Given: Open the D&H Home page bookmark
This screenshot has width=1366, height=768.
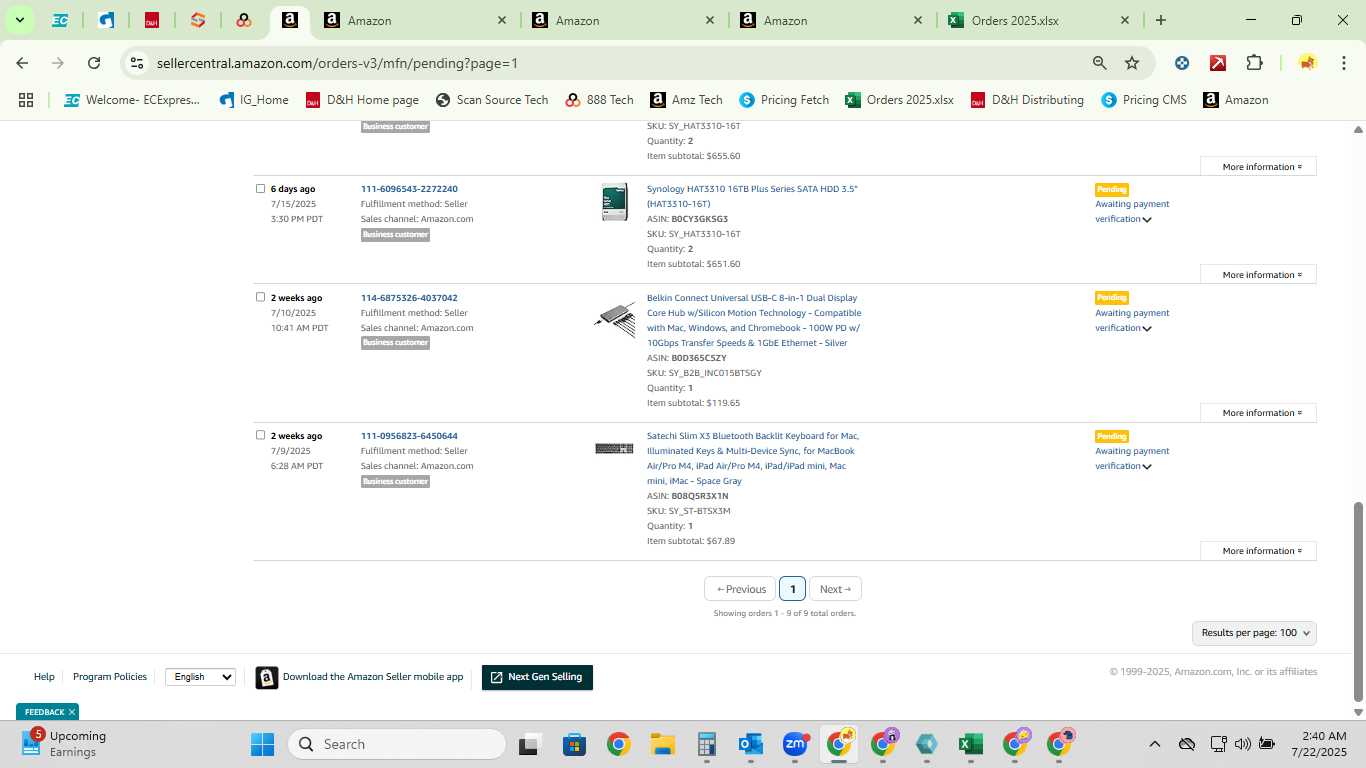Looking at the screenshot, I should pyautogui.click(x=362, y=100).
